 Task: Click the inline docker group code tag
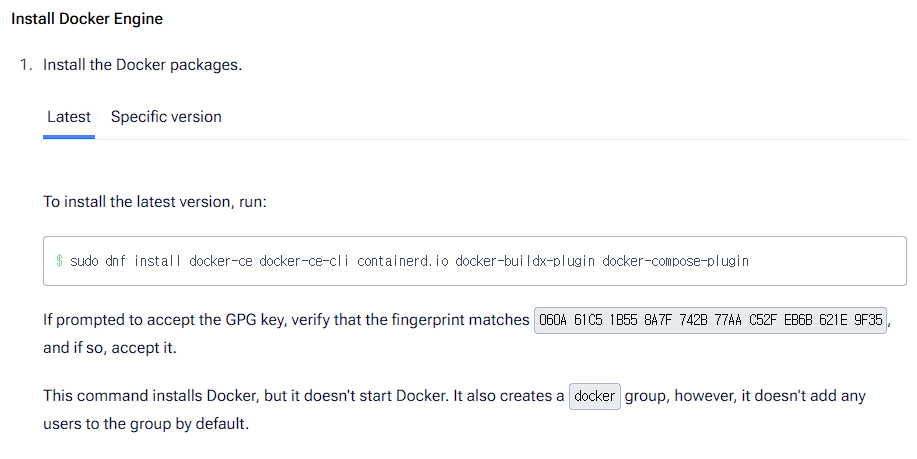[x=595, y=396]
